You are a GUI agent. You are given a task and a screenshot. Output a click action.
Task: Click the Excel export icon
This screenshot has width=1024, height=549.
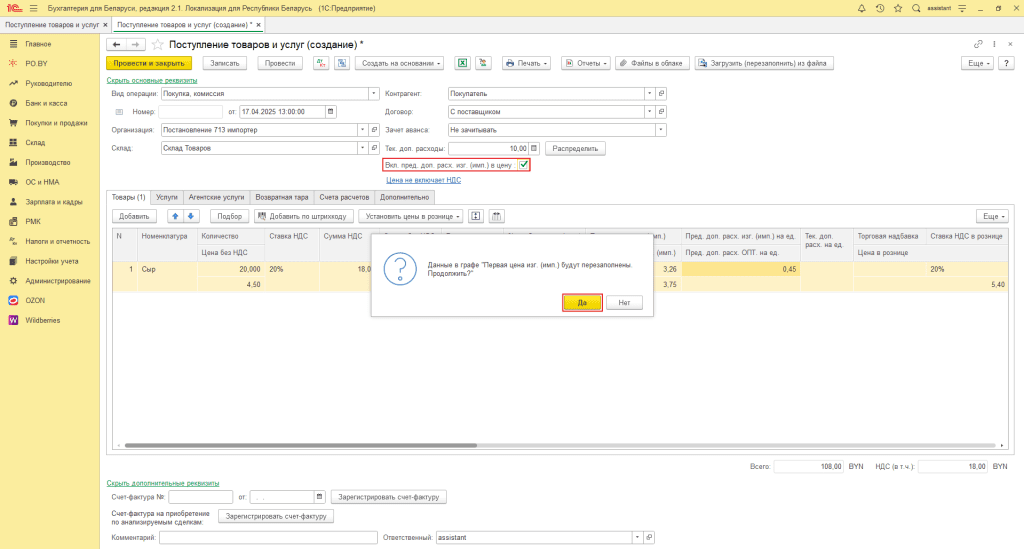tap(462, 63)
